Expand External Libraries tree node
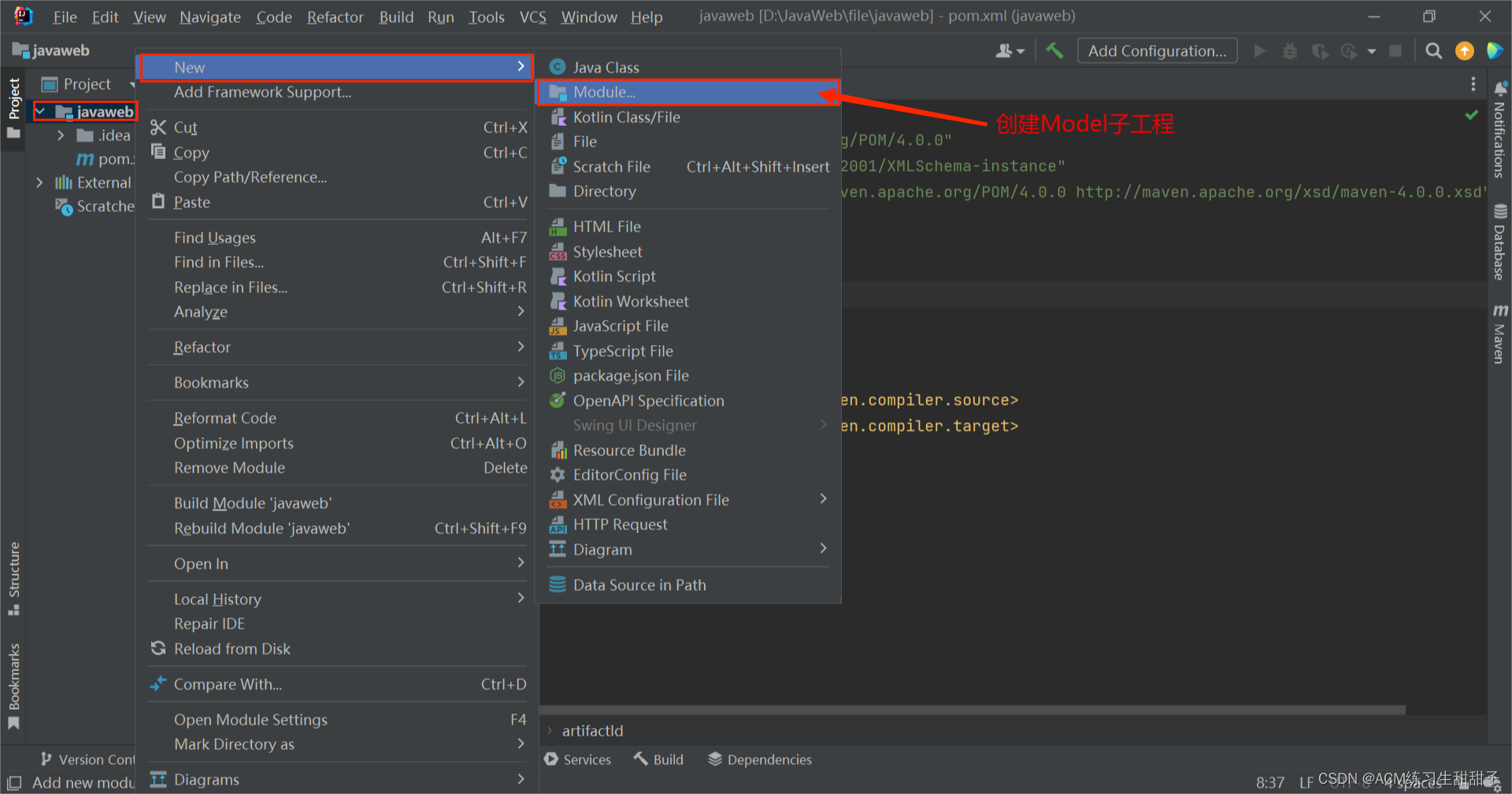This screenshot has width=1512, height=794. [x=39, y=183]
